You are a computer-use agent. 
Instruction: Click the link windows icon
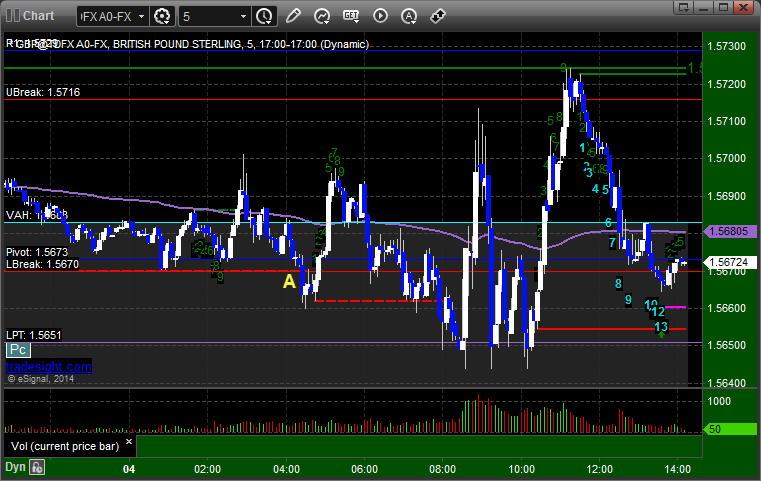438,16
